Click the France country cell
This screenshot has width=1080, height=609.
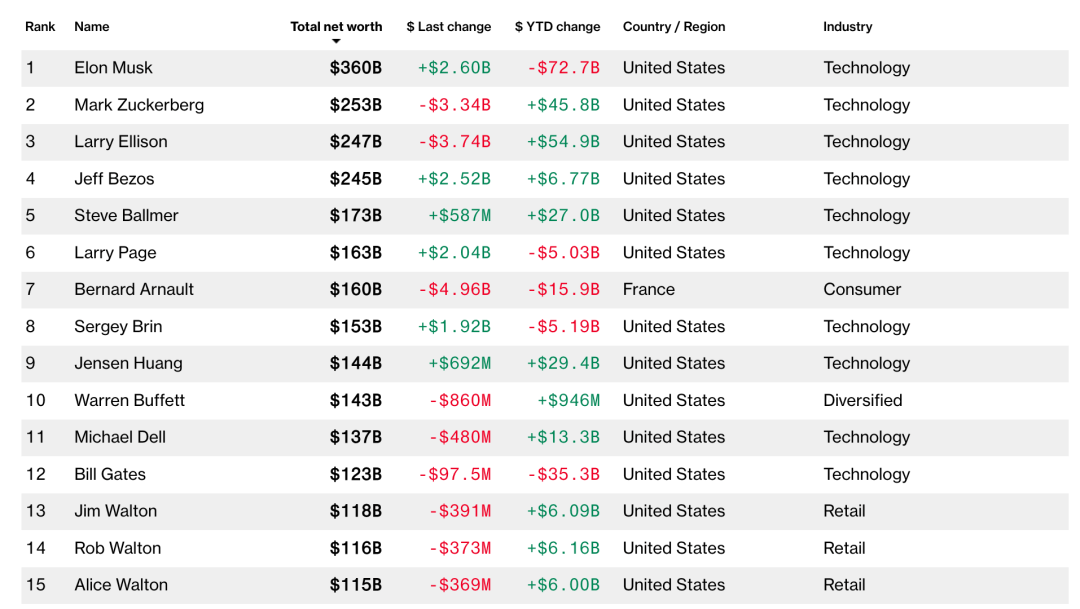point(648,290)
